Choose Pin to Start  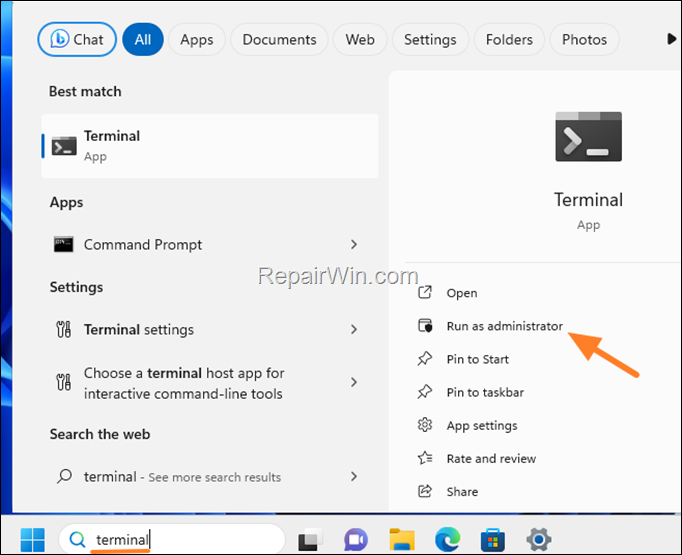coord(478,359)
